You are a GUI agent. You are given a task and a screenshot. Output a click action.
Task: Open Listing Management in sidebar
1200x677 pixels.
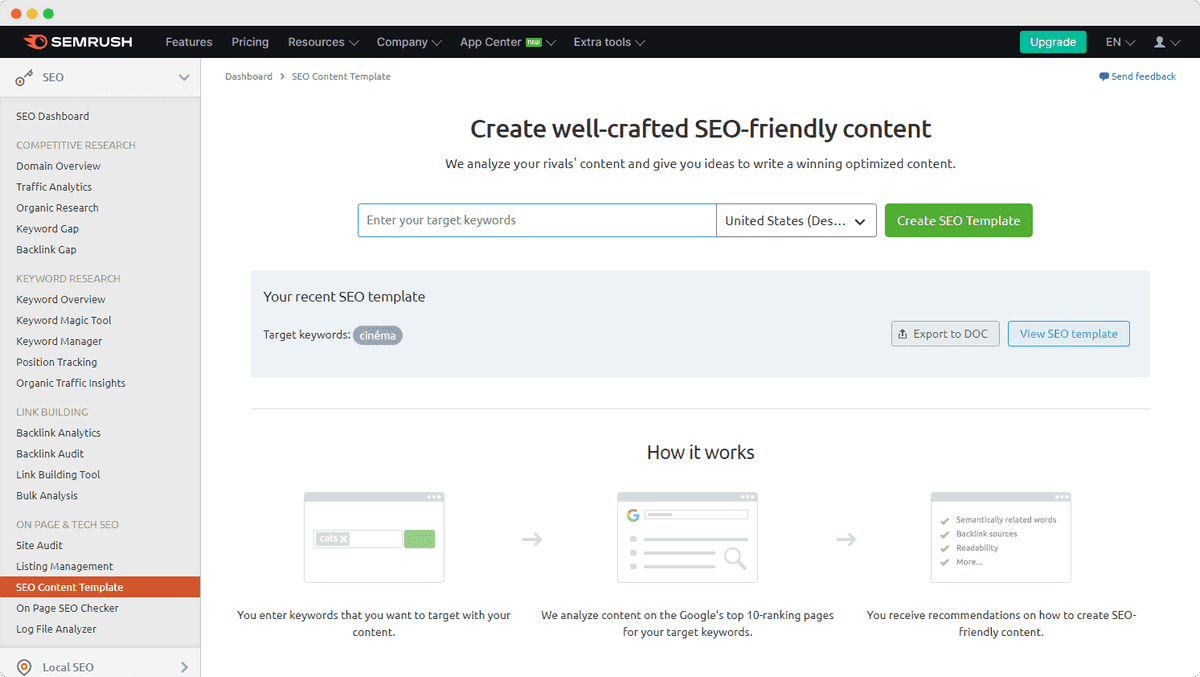coord(65,566)
